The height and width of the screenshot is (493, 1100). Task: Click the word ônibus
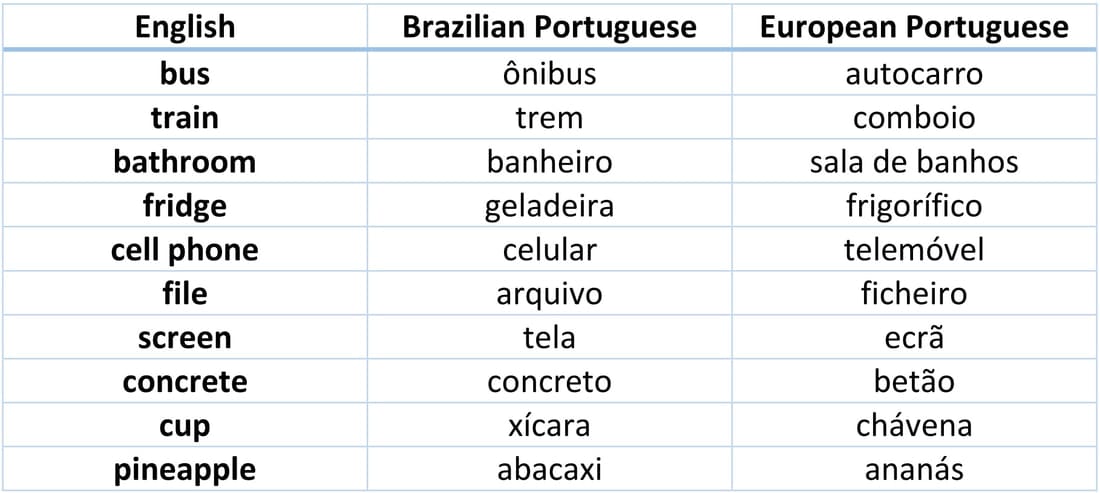pos(549,74)
